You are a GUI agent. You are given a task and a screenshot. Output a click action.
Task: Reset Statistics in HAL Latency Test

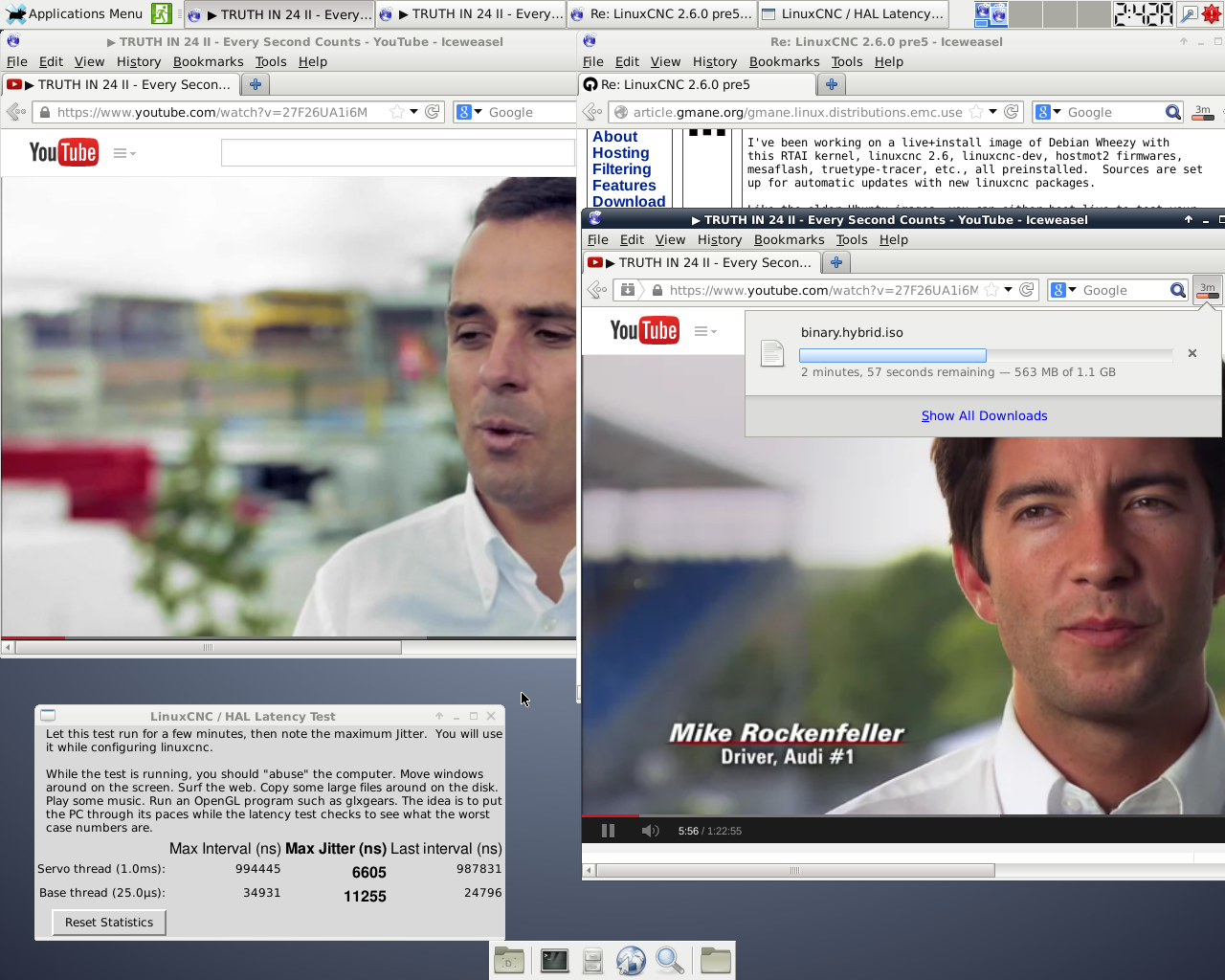coord(109,923)
